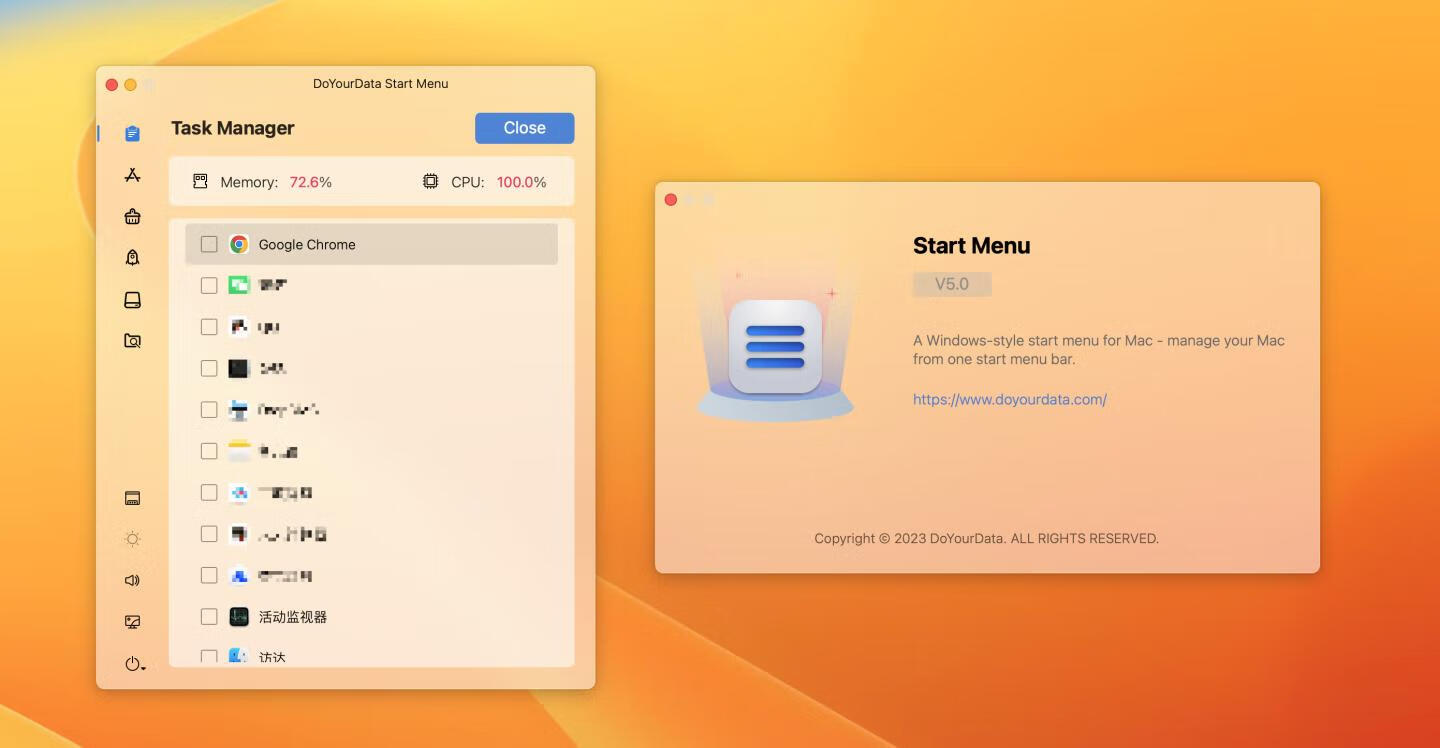Check the box next to 活动监视器
The image size is (1440, 748).
coord(209,617)
